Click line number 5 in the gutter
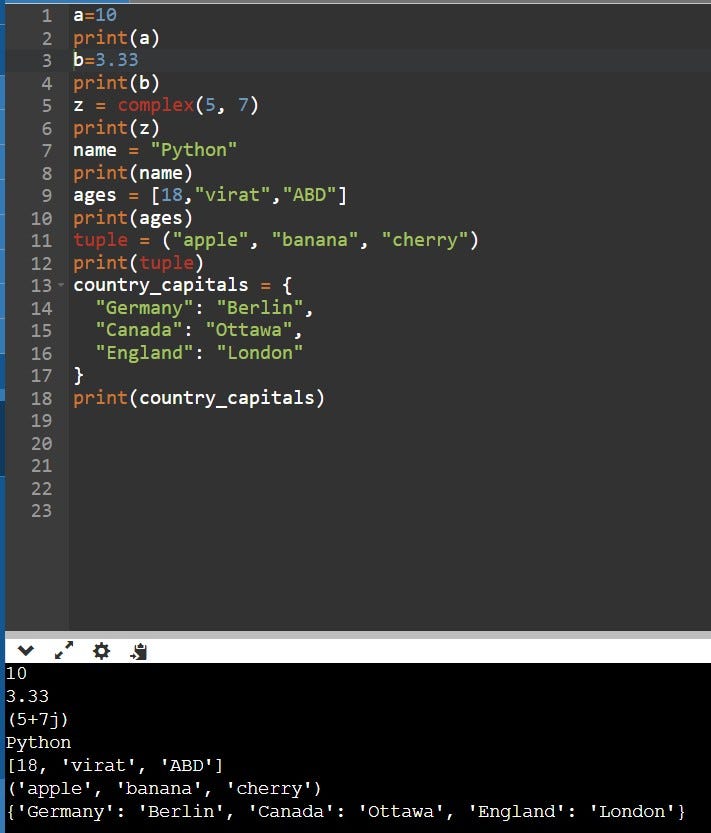Image resolution: width=711 pixels, height=833 pixels. coord(47,106)
